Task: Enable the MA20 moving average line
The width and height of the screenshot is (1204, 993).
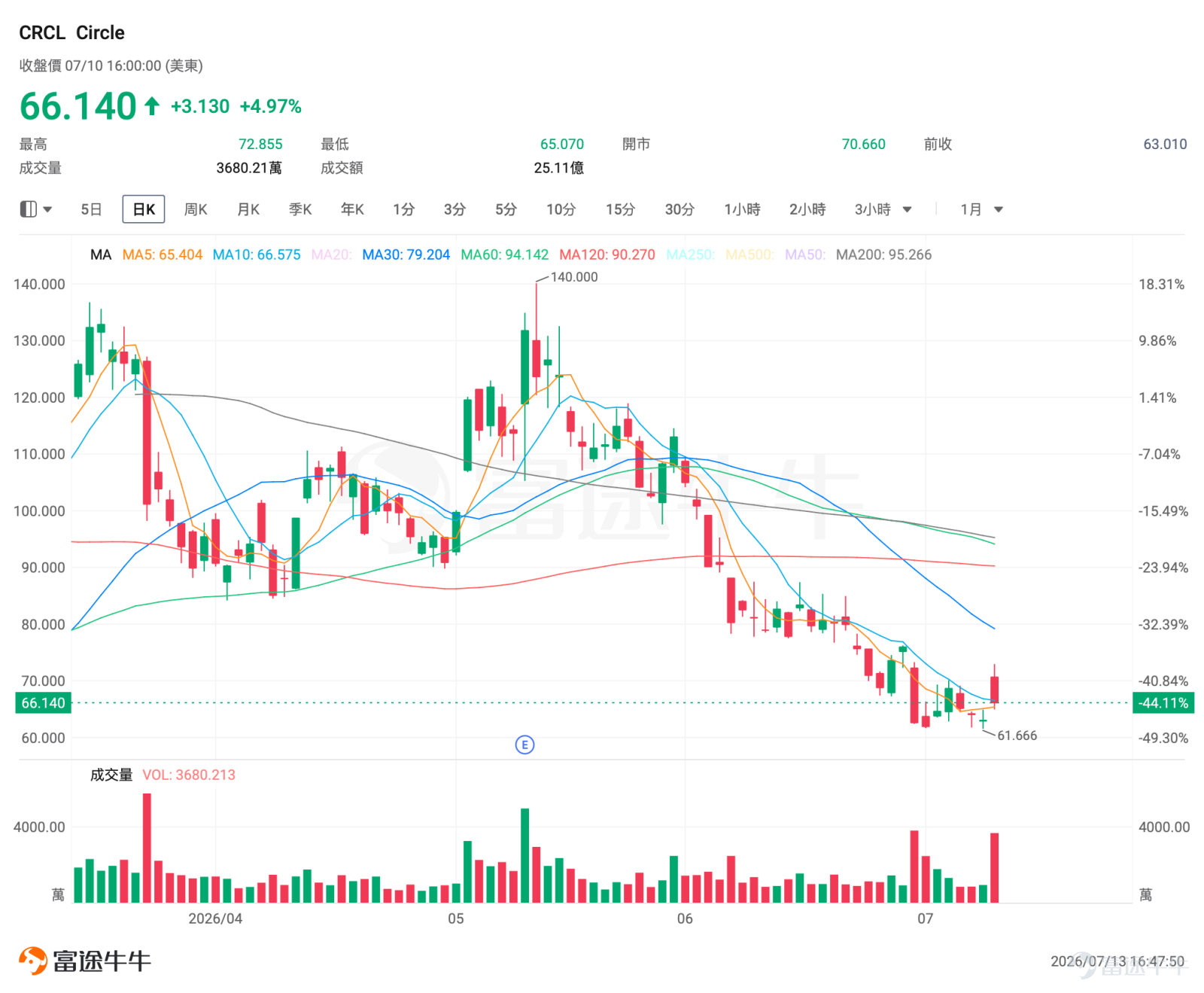Action: point(331,254)
